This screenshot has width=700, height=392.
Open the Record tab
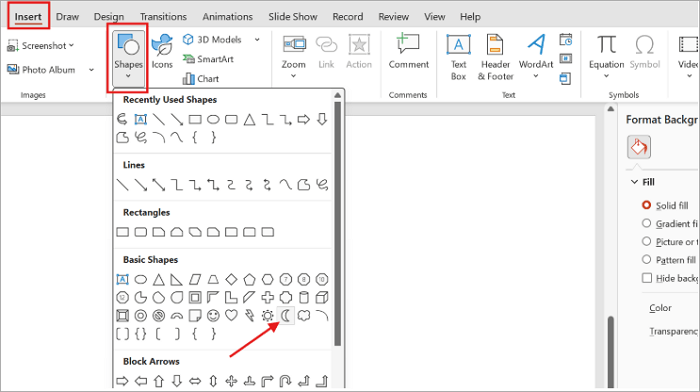click(x=348, y=17)
